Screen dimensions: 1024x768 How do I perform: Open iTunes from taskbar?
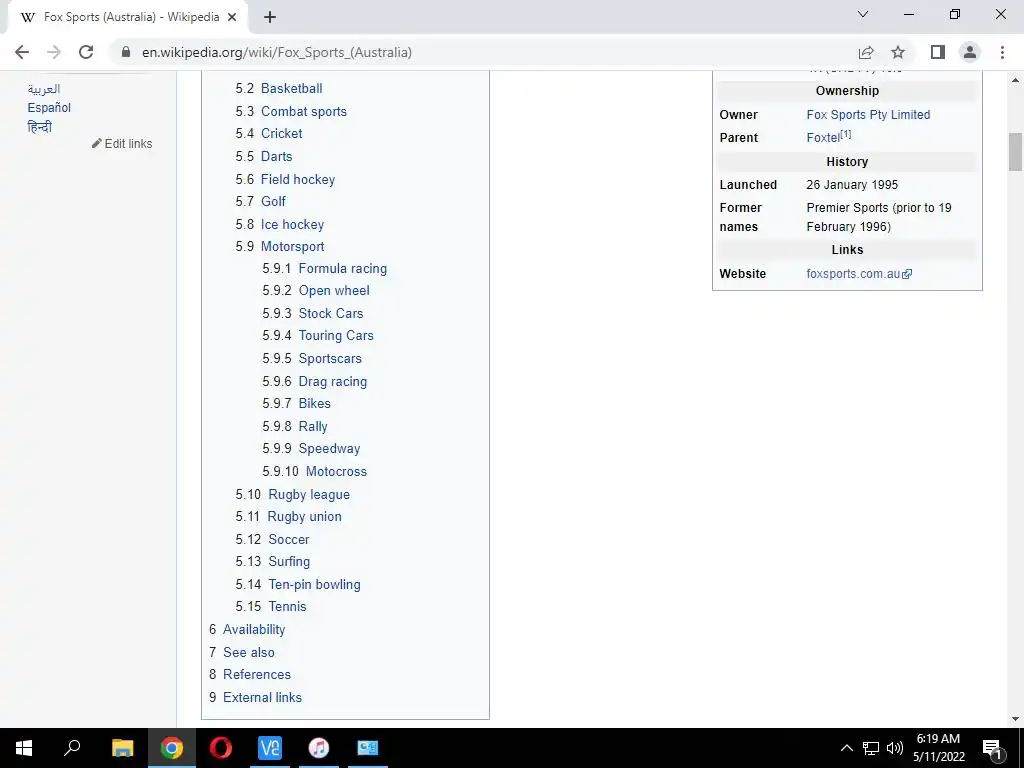[x=319, y=748]
